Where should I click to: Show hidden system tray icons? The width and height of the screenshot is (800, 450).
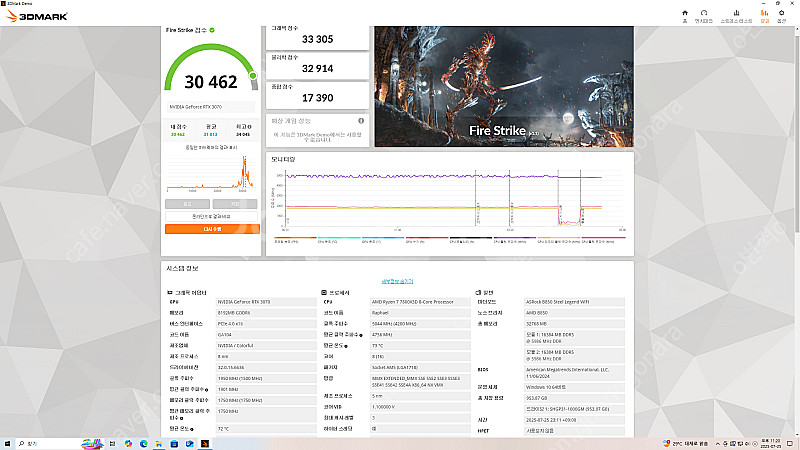point(718,444)
